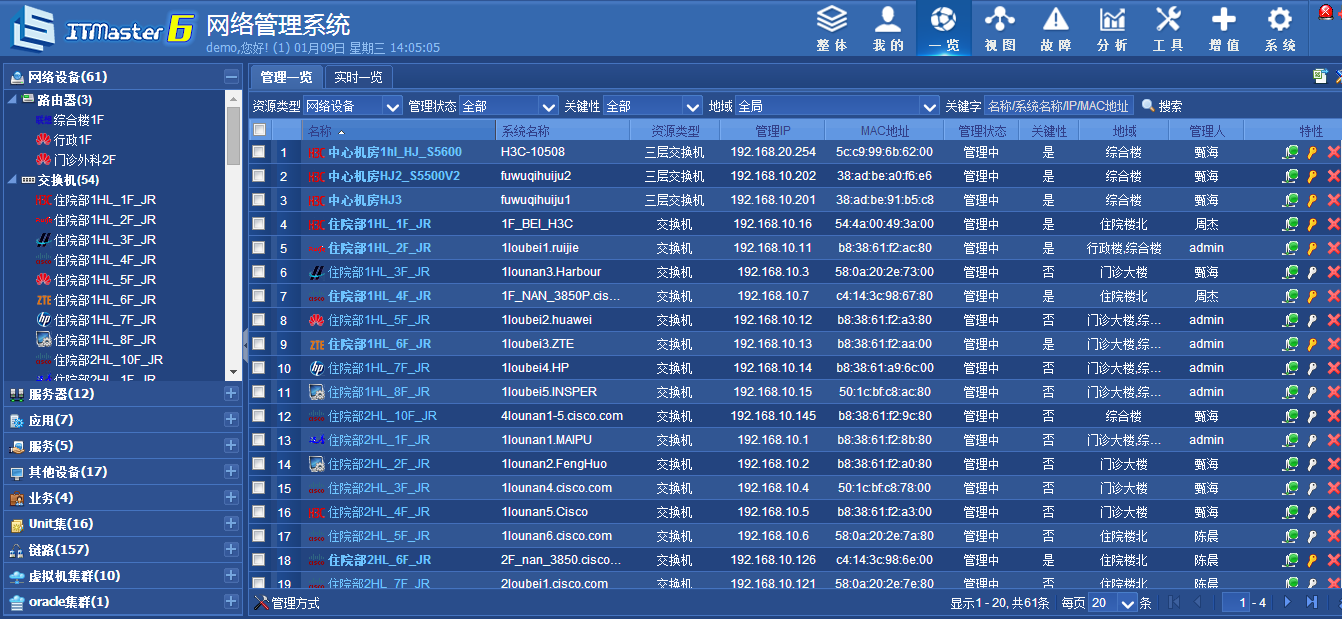
Task: Open the 视图 (View) topology icon
Action: click(1000, 28)
